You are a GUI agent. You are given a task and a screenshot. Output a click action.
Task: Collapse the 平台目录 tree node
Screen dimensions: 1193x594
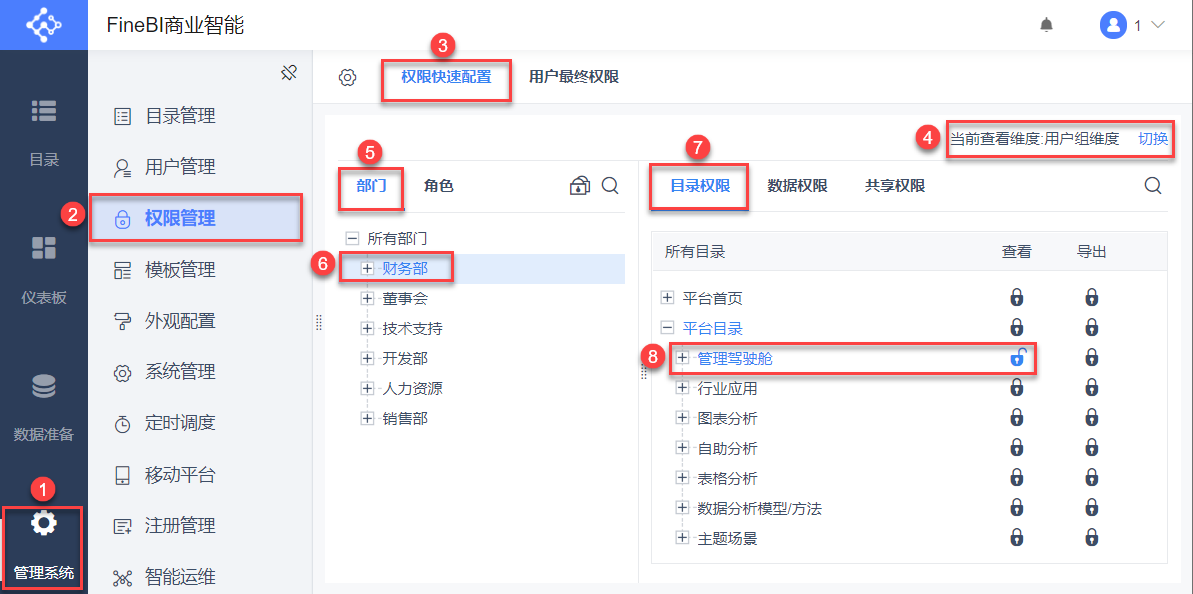668,328
